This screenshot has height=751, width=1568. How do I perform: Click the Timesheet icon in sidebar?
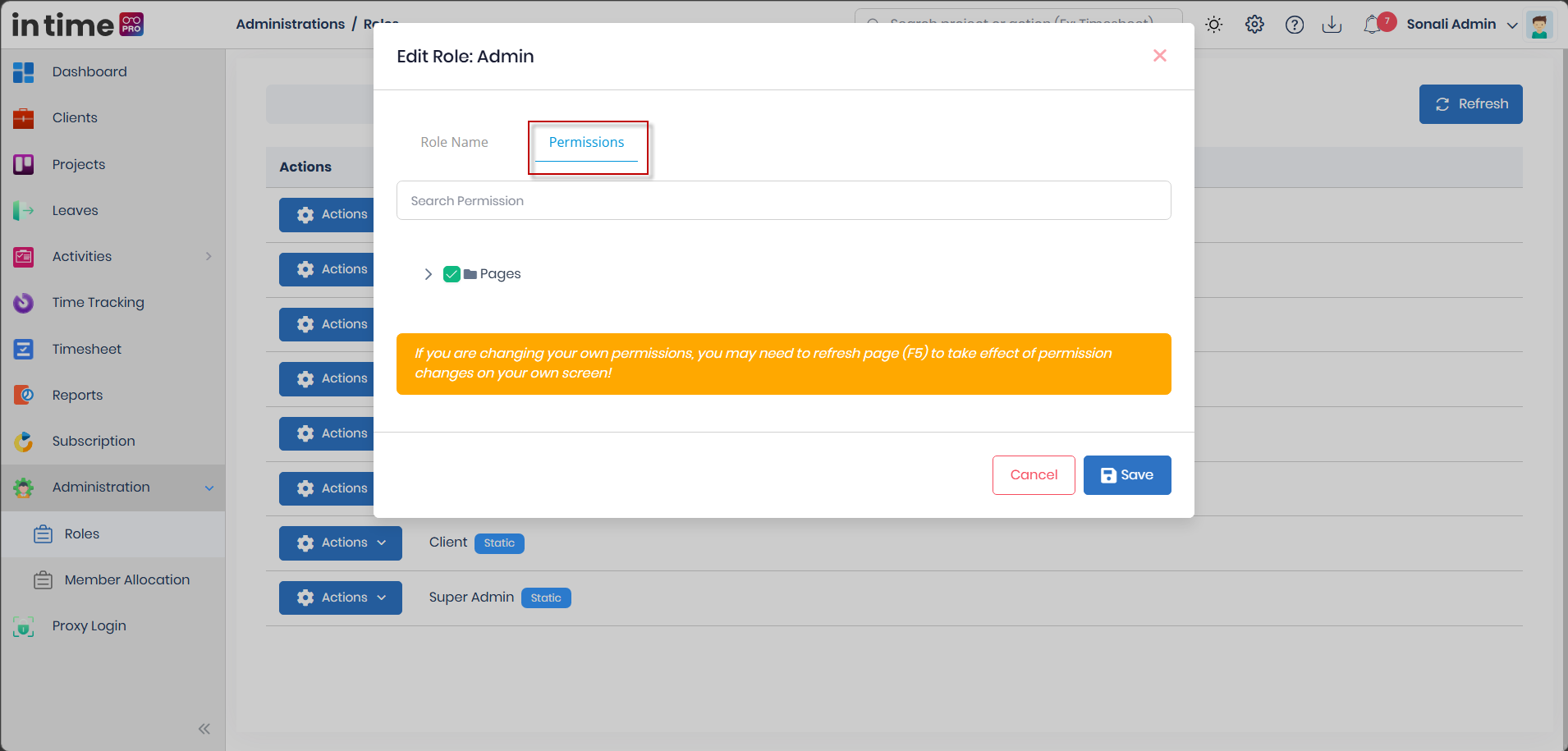tap(24, 349)
